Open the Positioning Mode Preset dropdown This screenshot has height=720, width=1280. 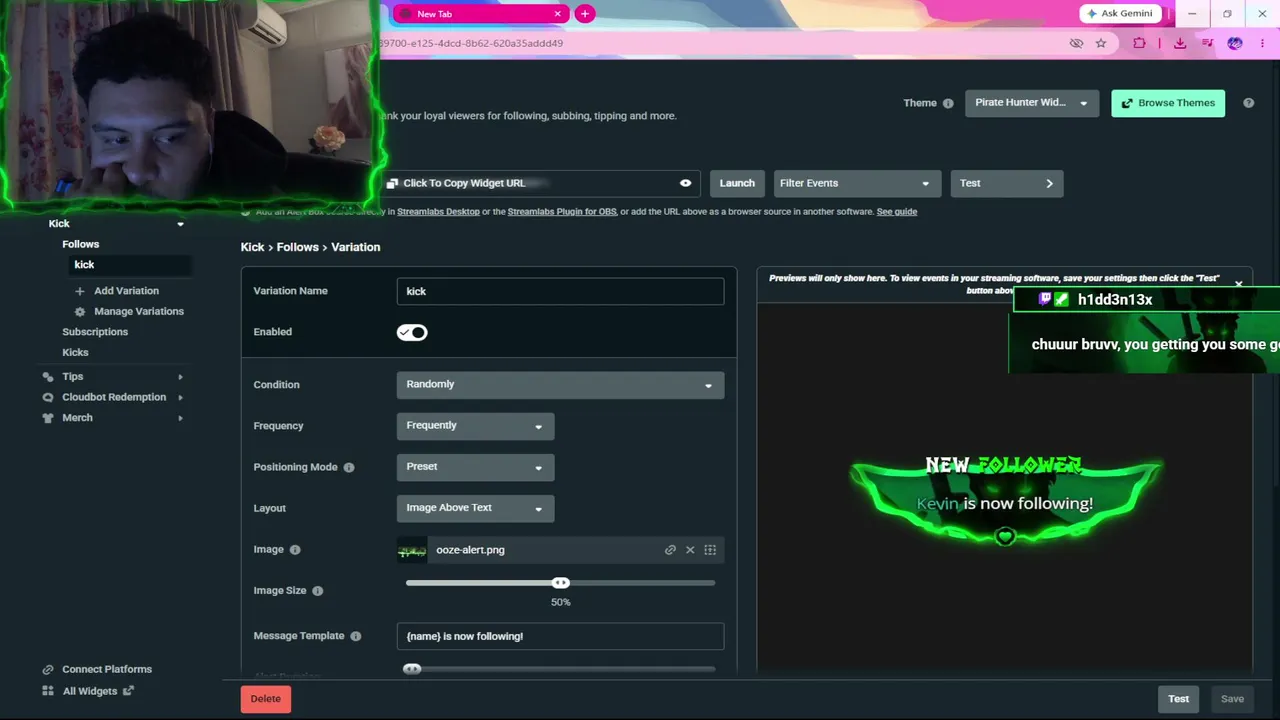coord(475,467)
